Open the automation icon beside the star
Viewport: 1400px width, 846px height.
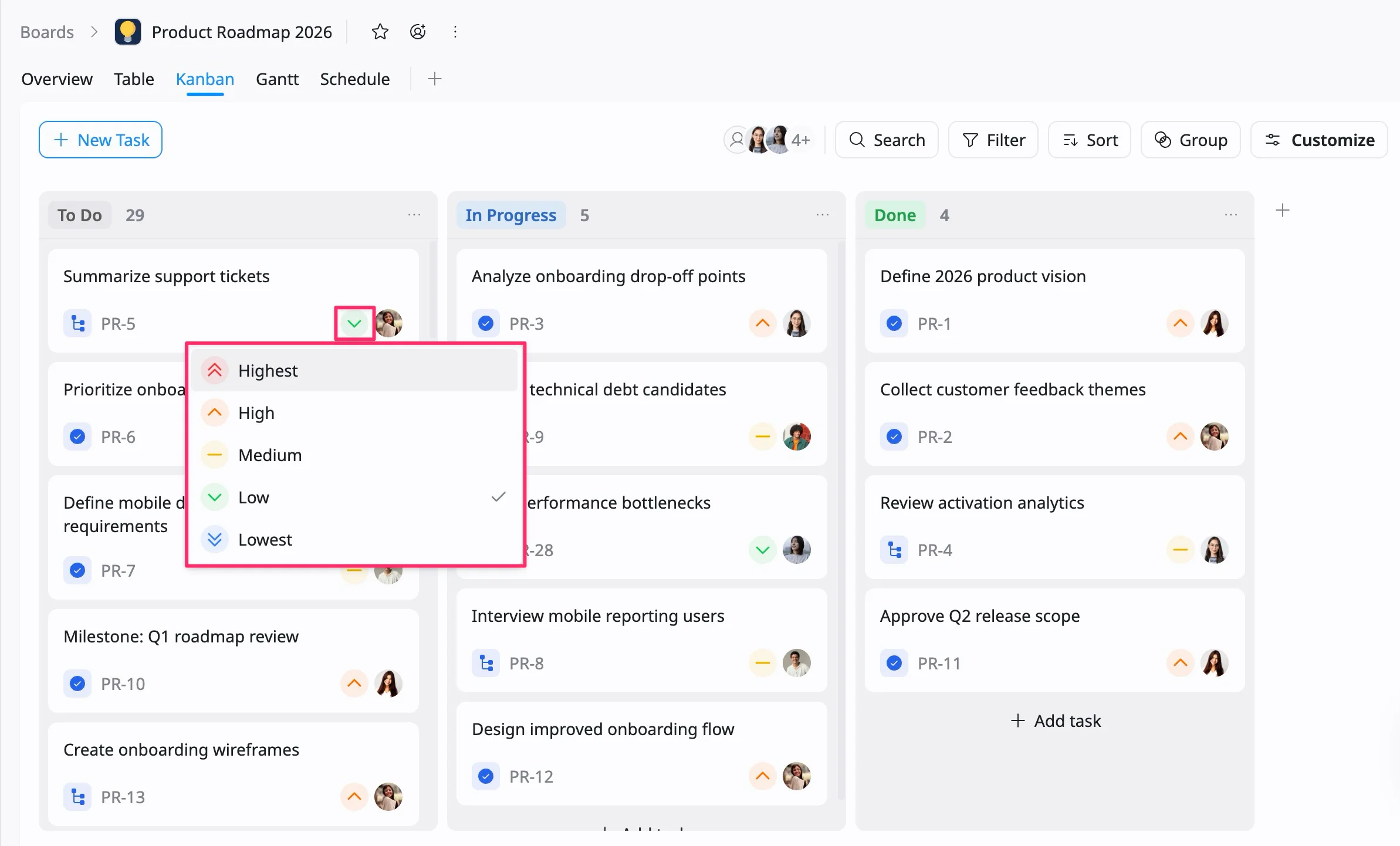pyautogui.click(x=418, y=32)
